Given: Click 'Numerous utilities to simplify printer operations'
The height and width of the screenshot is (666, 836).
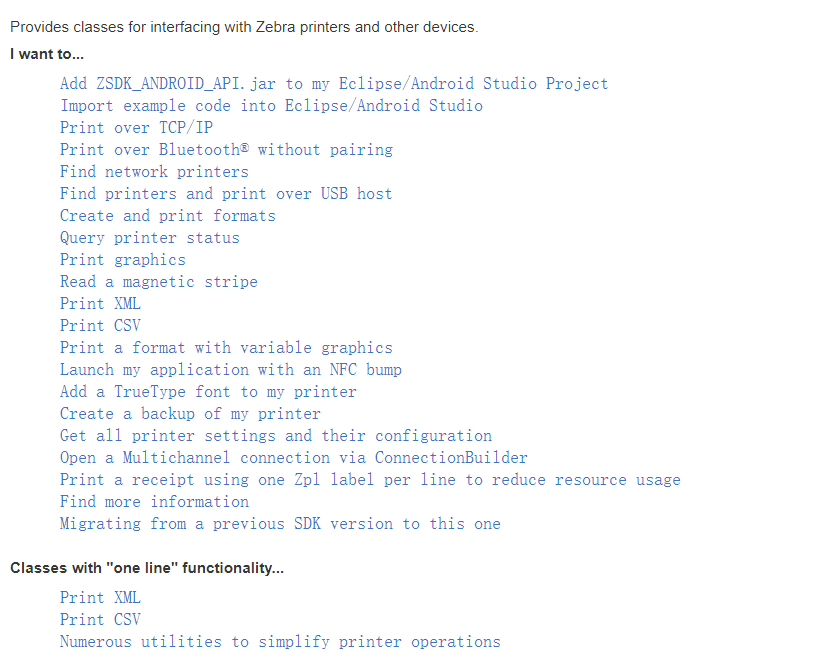Looking at the screenshot, I should (280, 642).
